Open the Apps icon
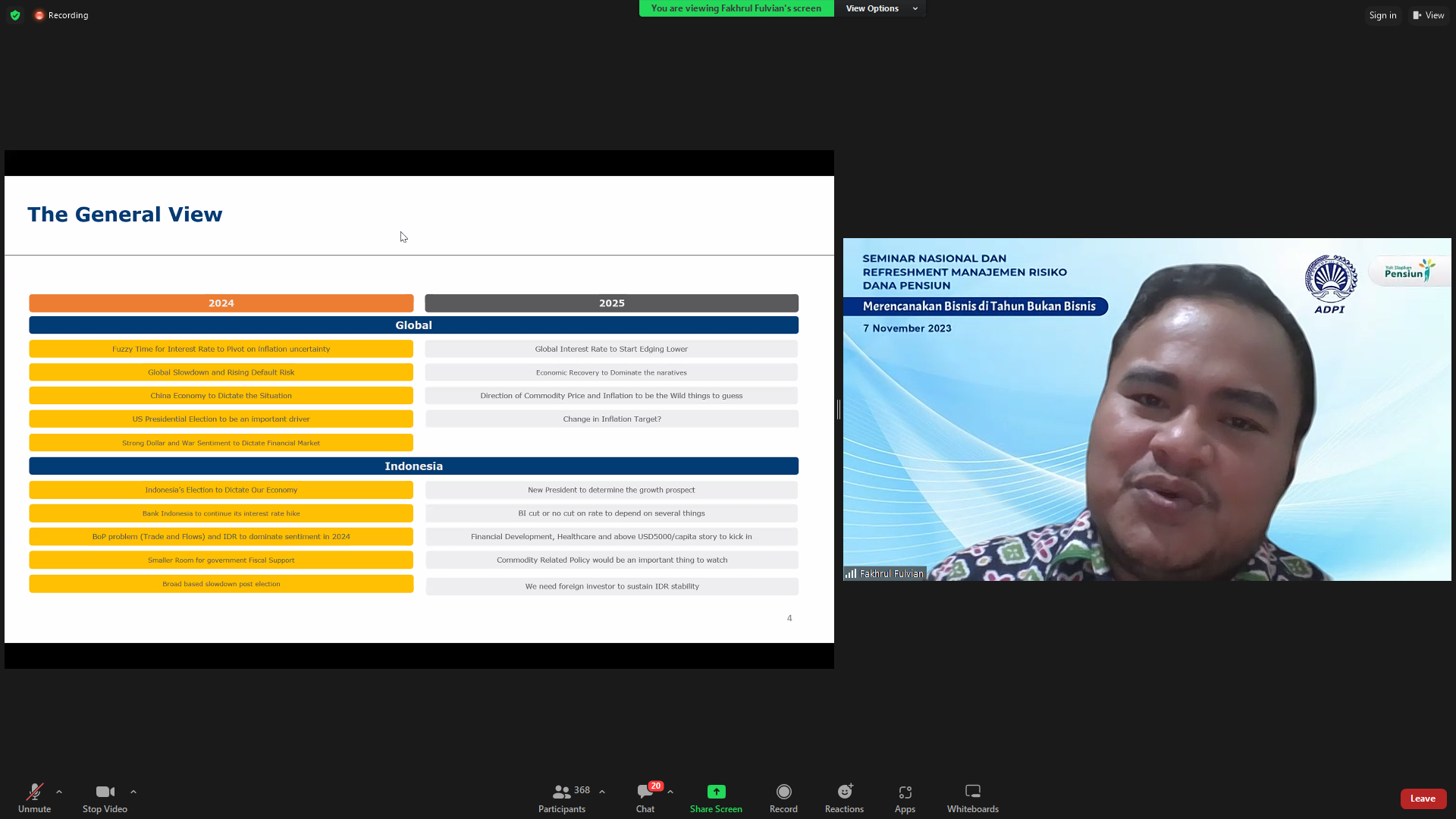This screenshot has height=819, width=1456. pyautogui.click(x=905, y=792)
